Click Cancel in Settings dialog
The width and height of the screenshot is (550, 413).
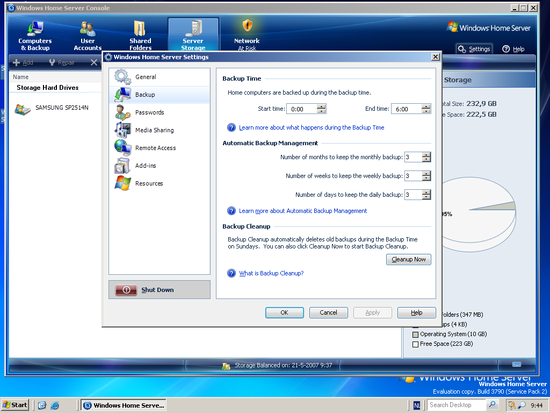[x=328, y=313]
